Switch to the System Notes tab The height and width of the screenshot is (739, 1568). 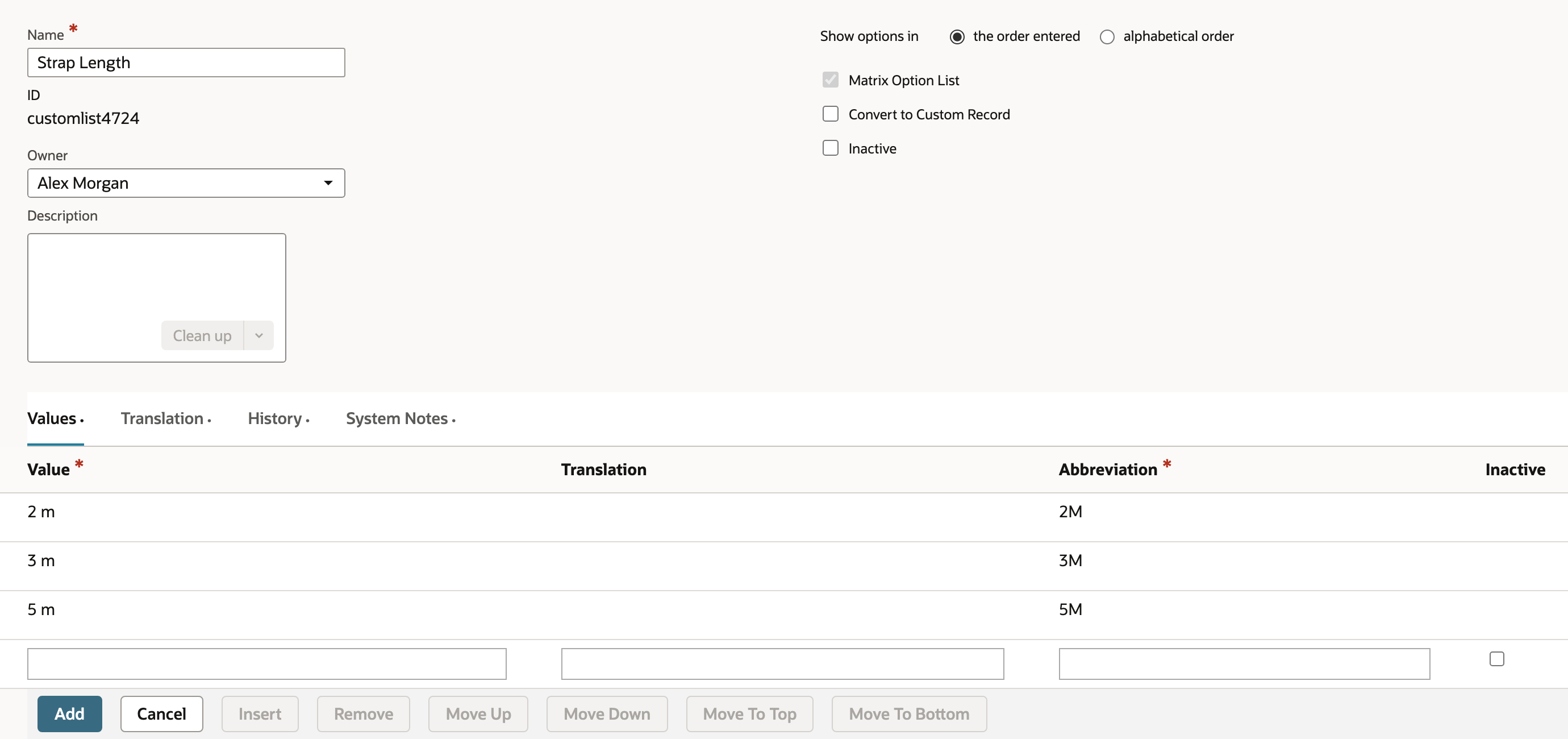401,418
